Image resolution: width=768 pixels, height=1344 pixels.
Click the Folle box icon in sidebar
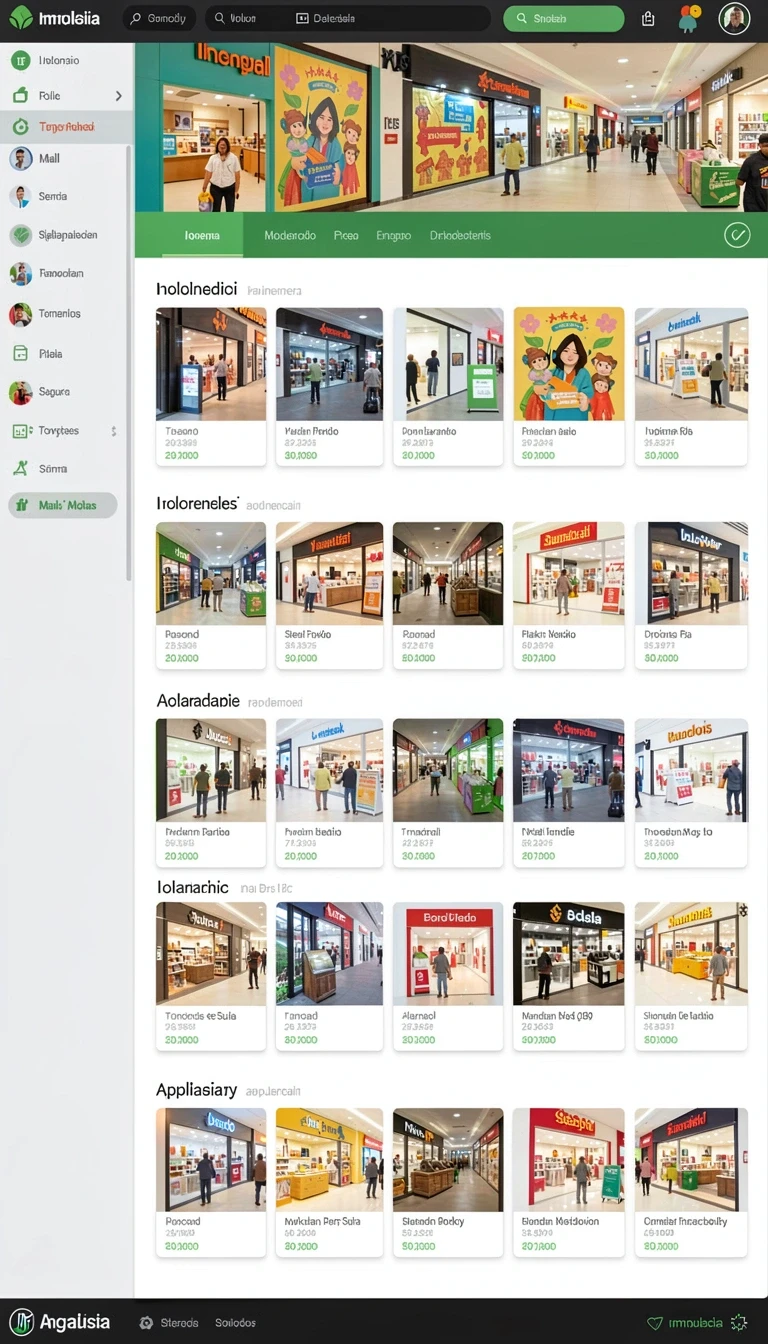click(x=19, y=96)
